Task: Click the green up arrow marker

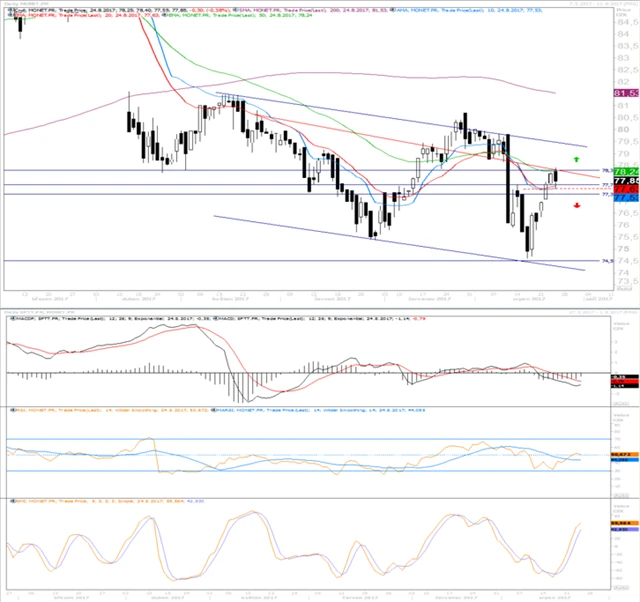Action: (577, 159)
